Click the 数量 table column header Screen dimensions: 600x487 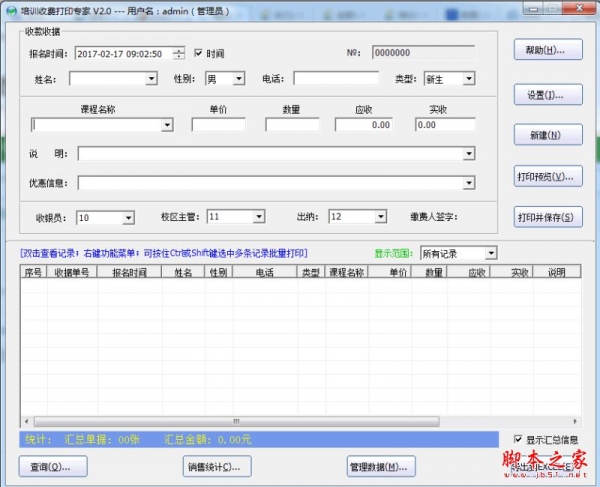pos(429,272)
